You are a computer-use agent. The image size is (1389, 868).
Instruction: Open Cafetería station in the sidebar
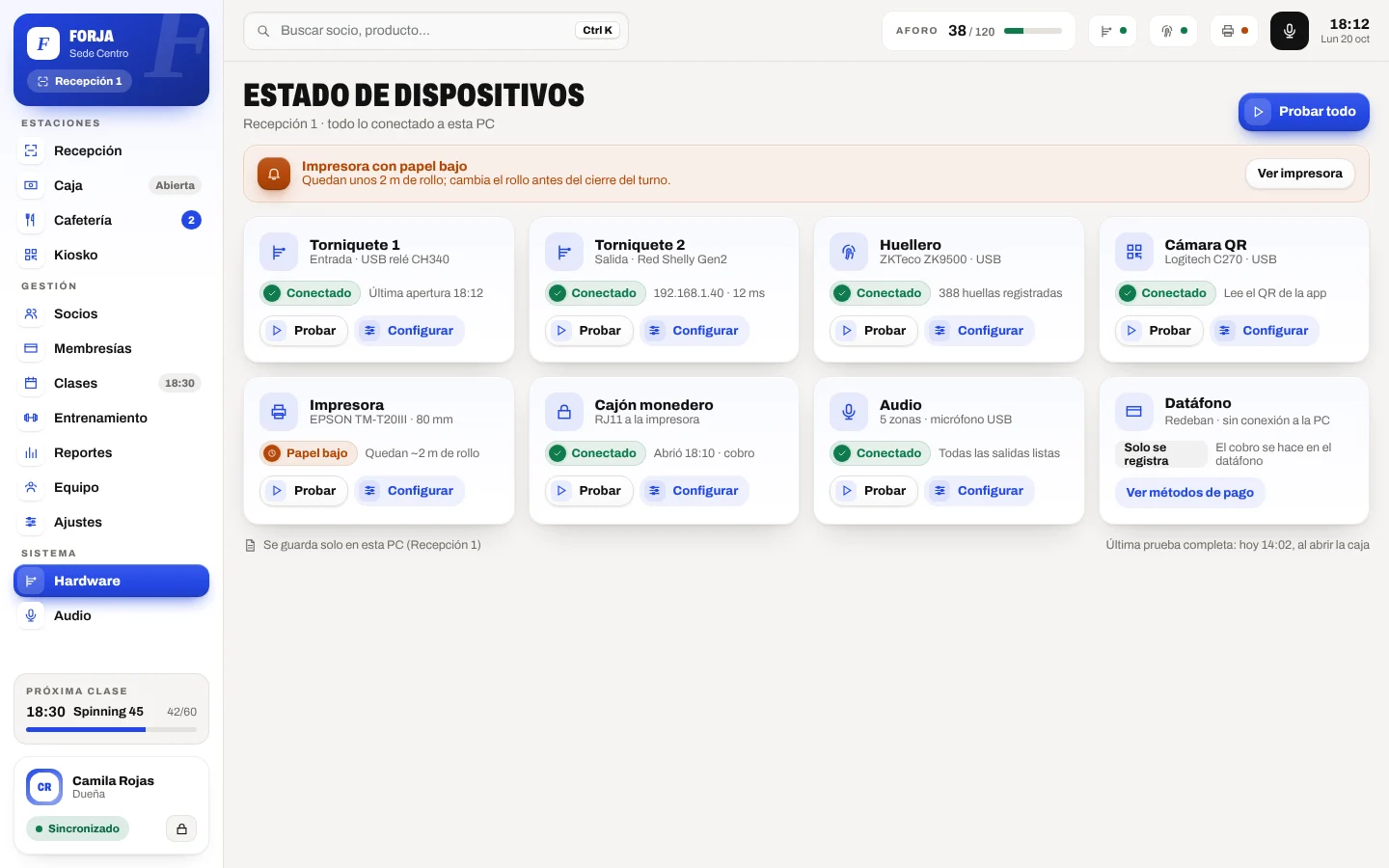pos(111,220)
